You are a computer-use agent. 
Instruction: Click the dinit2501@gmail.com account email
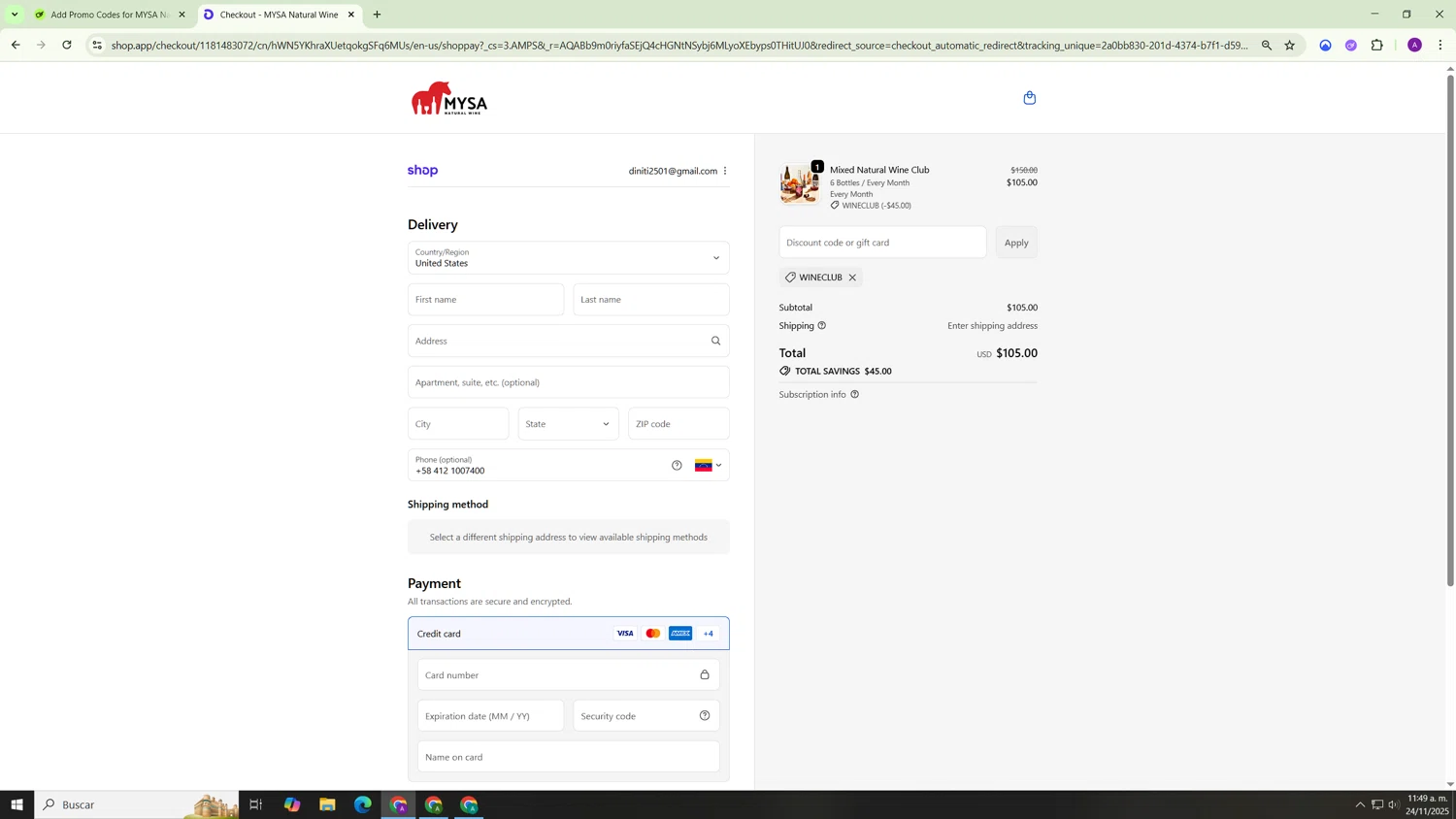pyautogui.click(x=673, y=171)
